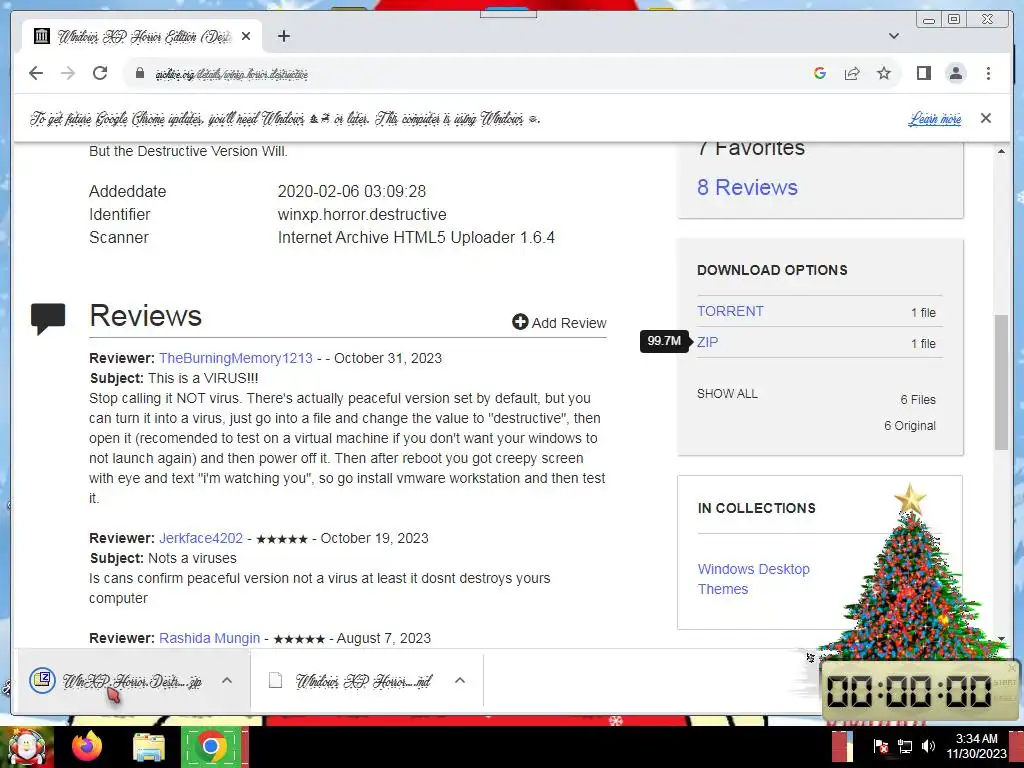Image resolution: width=1024 pixels, height=768 pixels.
Task: Open TheBurningMemory1213 reviewer profile
Action: pyautogui.click(x=236, y=358)
